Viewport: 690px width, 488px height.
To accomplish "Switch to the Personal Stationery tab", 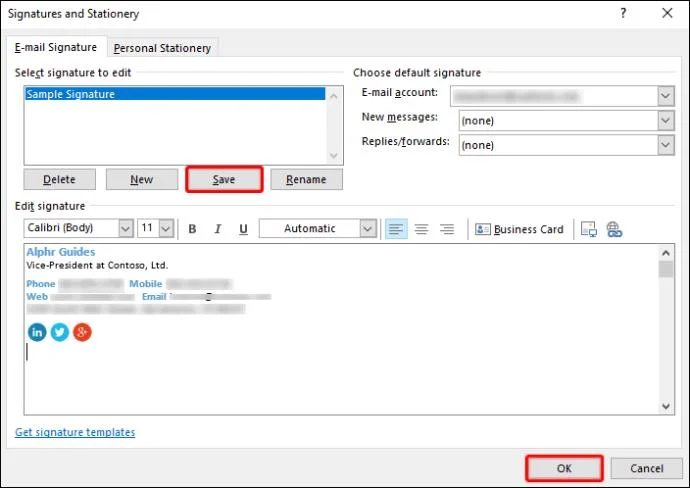I will pos(162,48).
